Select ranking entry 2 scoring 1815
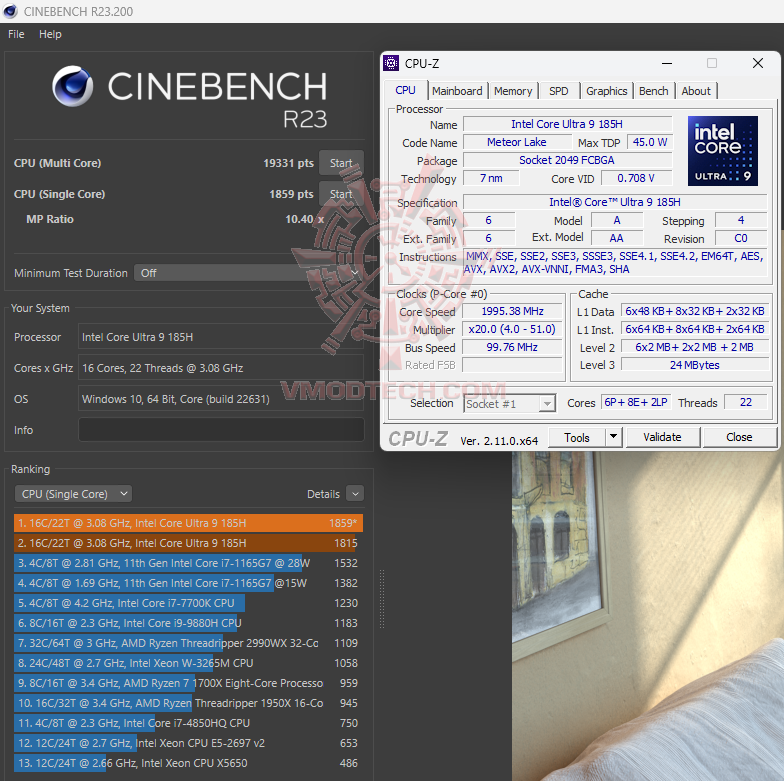 188,543
